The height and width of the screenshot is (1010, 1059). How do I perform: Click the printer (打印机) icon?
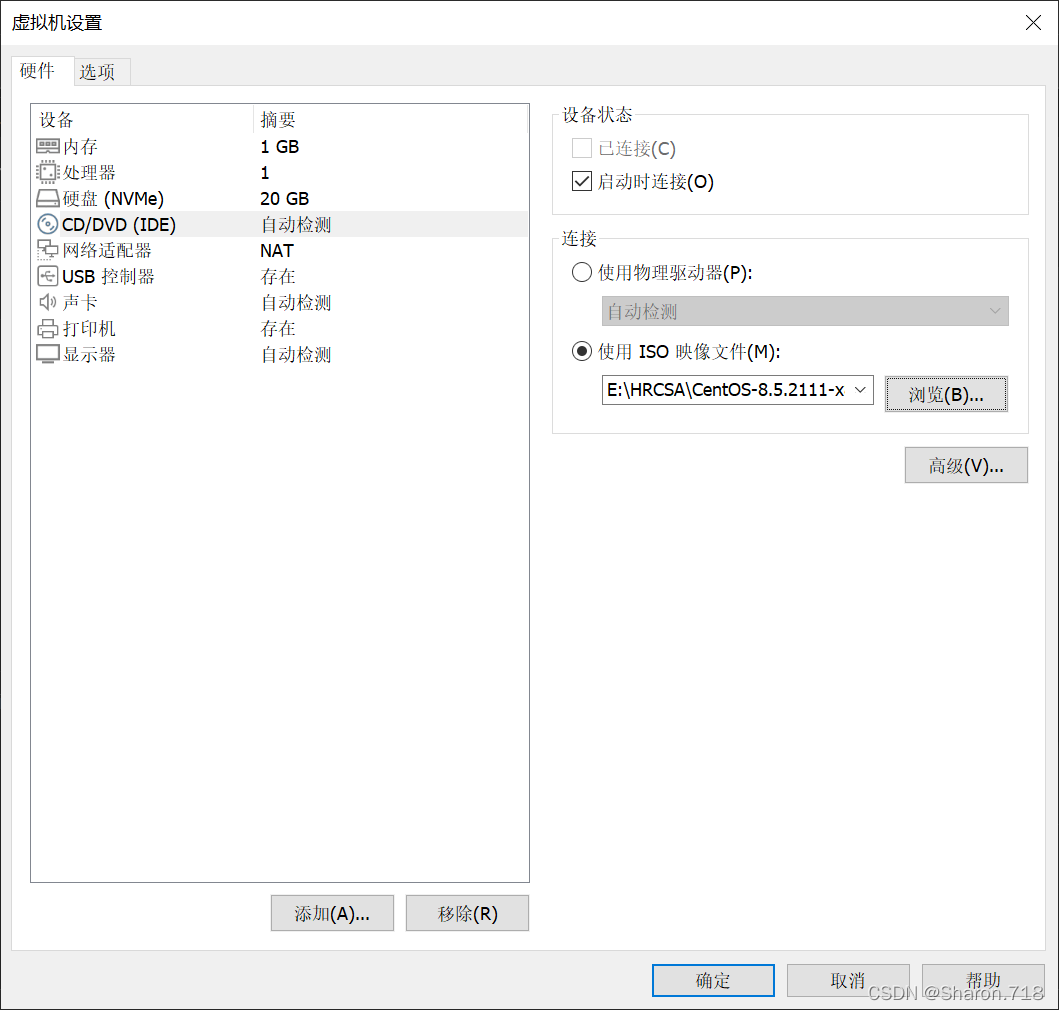[x=47, y=328]
